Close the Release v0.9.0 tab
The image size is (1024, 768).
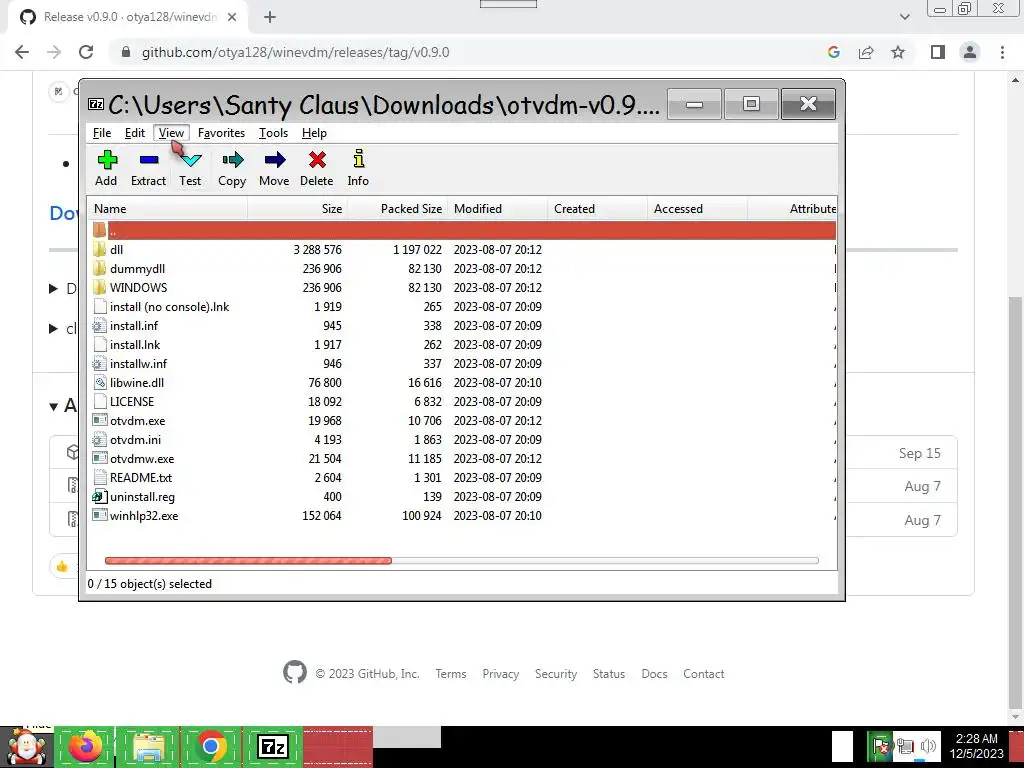coord(232,17)
